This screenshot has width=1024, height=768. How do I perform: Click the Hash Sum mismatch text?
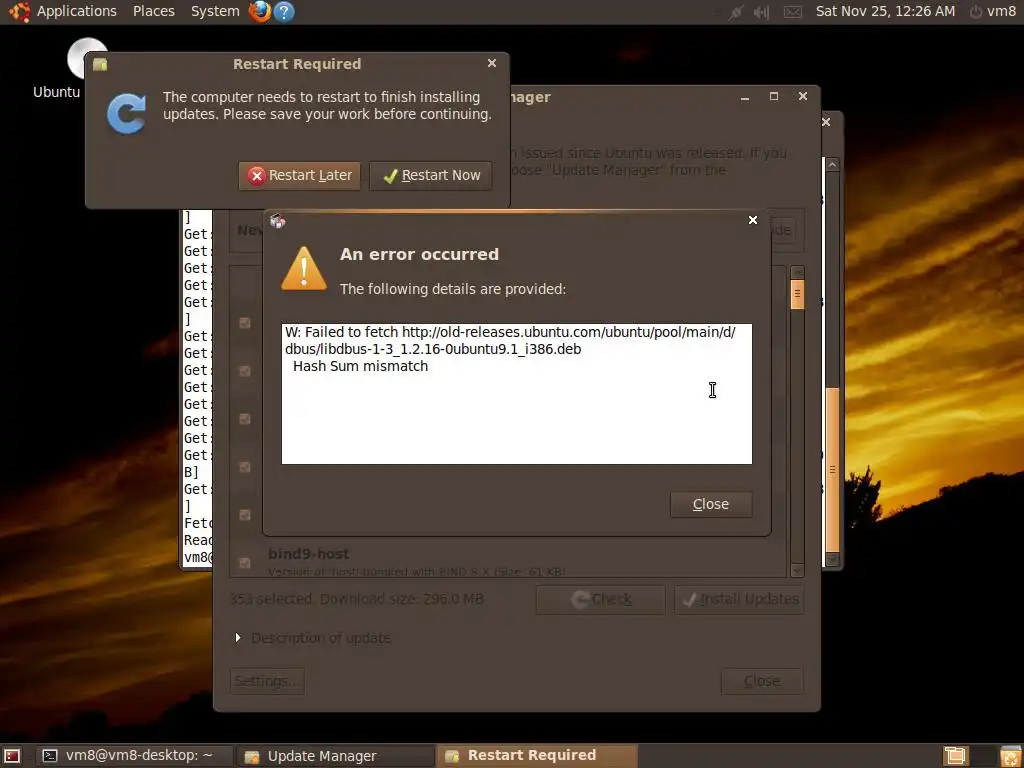[x=360, y=366]
